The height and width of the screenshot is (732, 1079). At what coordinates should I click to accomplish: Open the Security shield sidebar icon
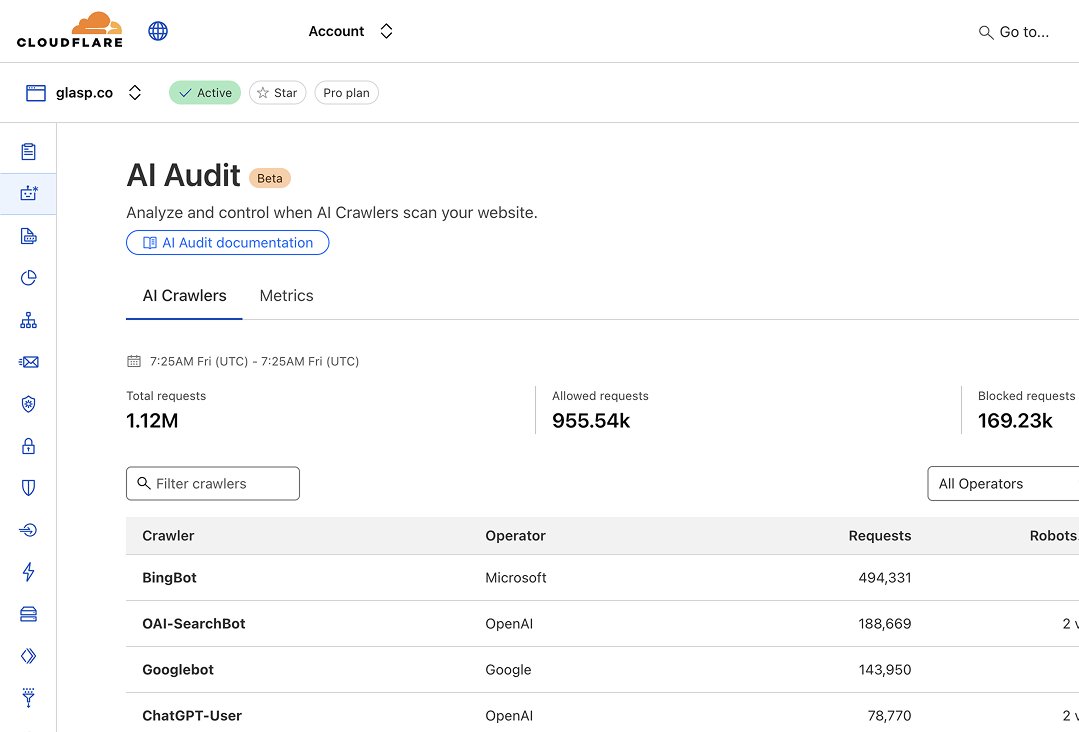[x=28, y=488]
